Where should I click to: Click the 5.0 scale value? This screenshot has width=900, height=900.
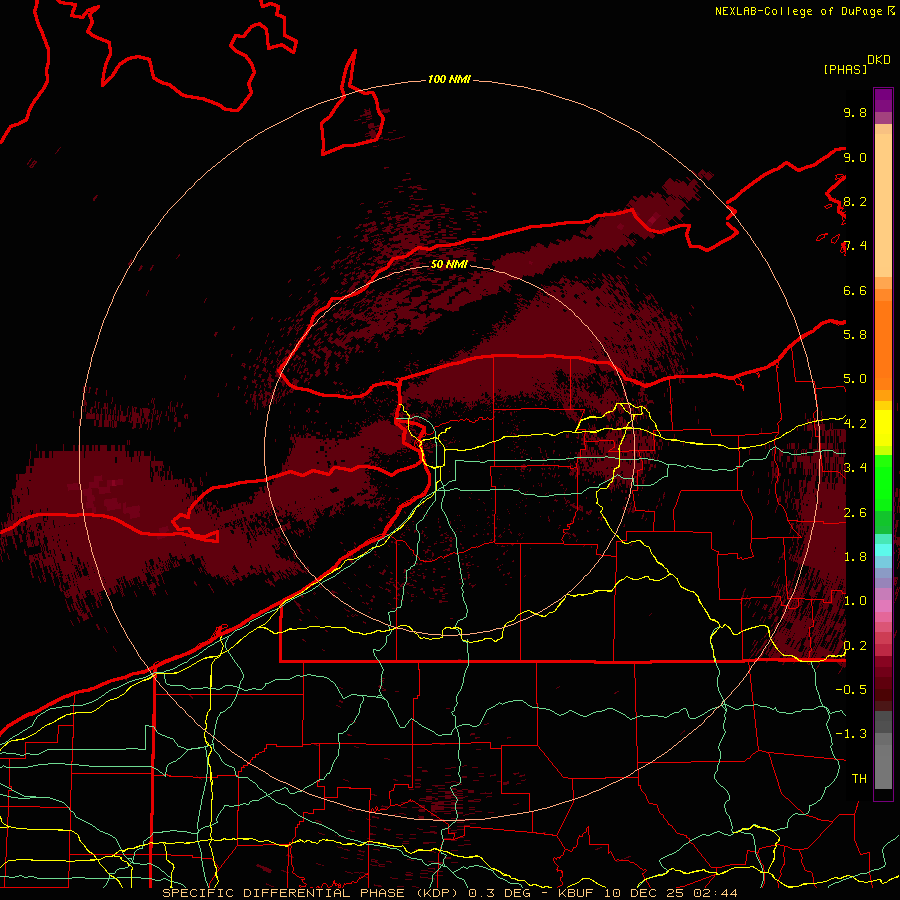click(855, 379)
